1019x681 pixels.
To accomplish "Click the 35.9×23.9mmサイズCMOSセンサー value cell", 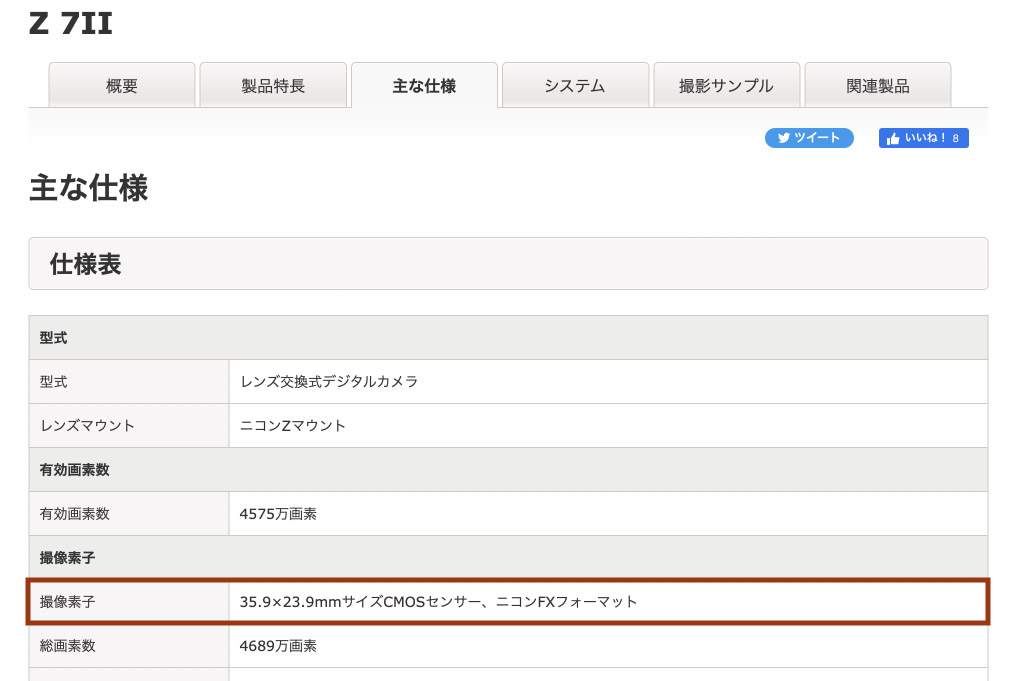I will coord(608,602).
